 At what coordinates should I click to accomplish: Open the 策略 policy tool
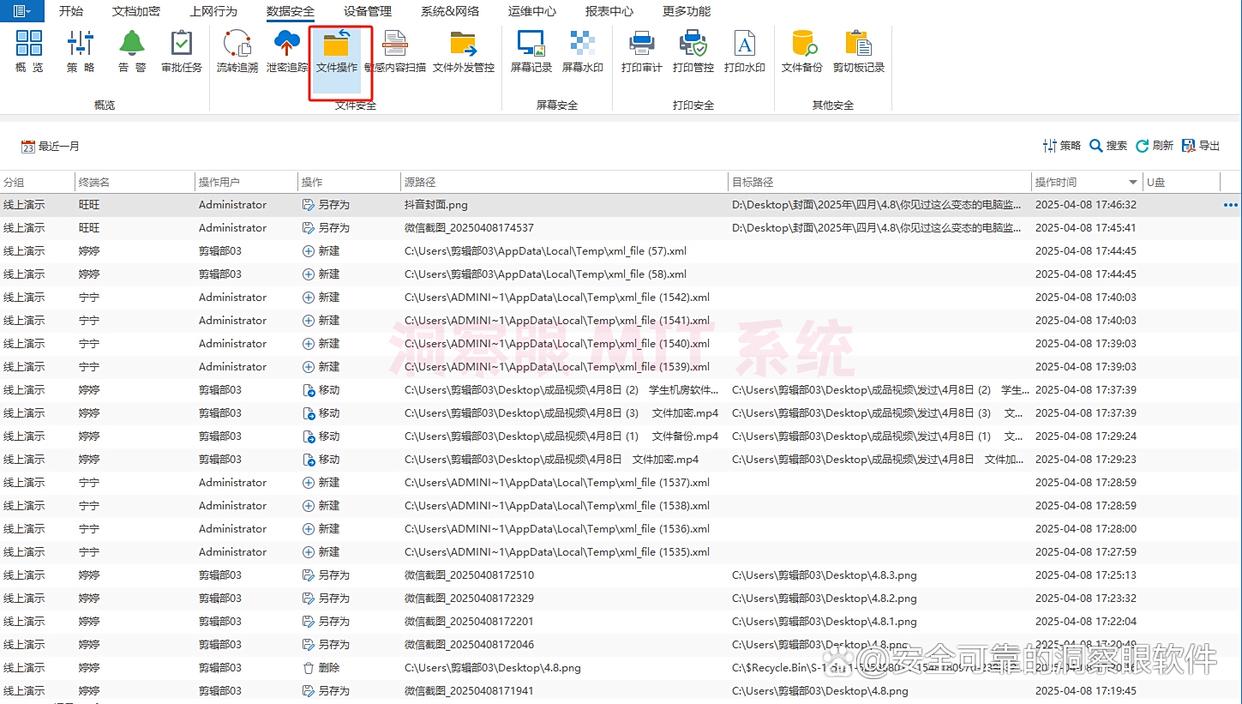coord(81,50)
